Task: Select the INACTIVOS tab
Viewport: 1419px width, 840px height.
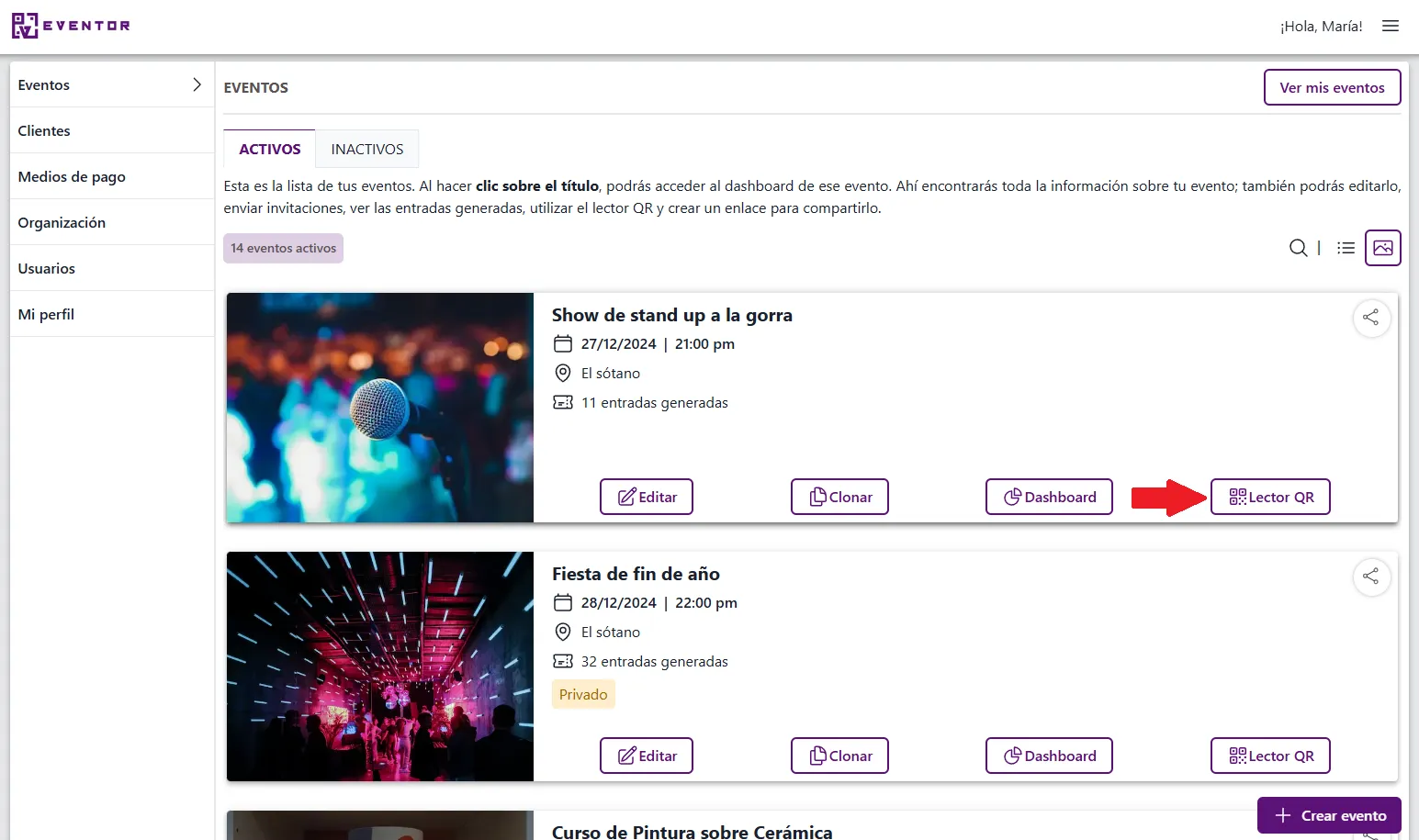Action: 367,149
